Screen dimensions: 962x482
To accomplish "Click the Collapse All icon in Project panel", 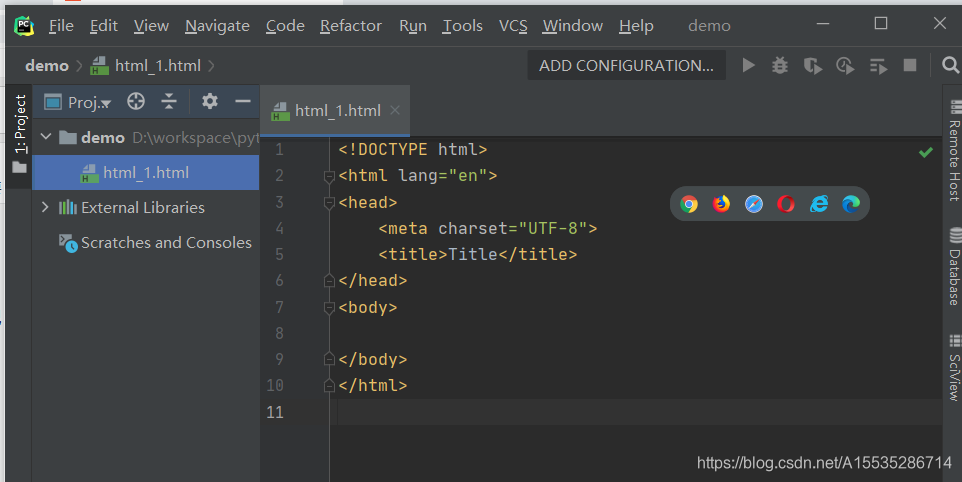I will click(x=169, y=101).
